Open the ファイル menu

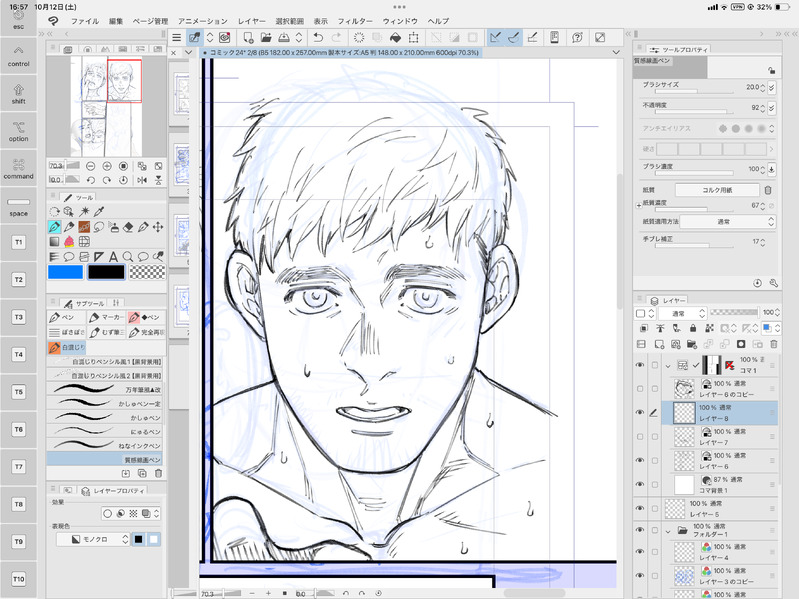(85, 20)
